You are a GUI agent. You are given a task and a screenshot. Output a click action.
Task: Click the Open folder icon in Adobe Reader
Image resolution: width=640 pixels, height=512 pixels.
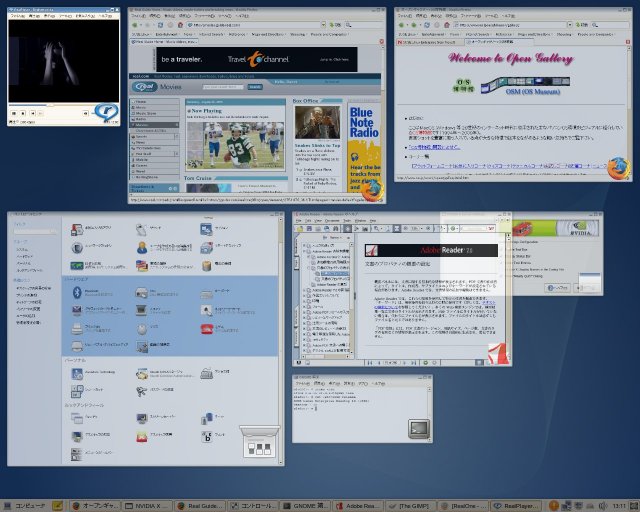coord(300,229)
